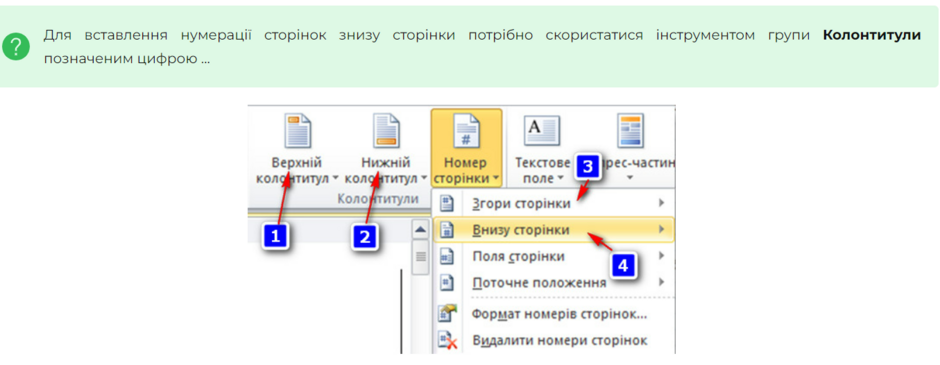Click bold word Колонтитули in question
This screenshot has height=365, width=940.
[872, 35]
